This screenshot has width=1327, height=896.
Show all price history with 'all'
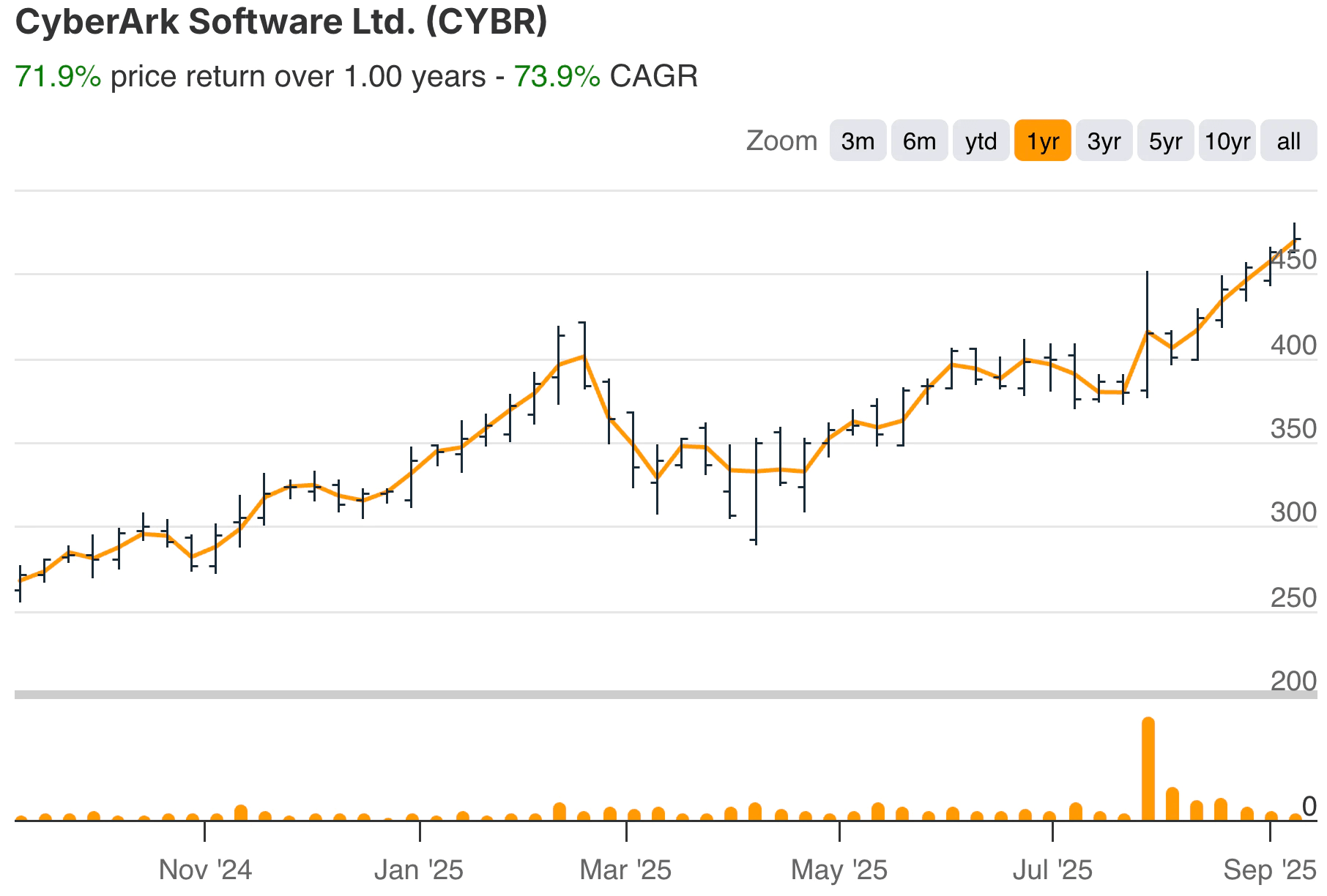point(1288,141)
